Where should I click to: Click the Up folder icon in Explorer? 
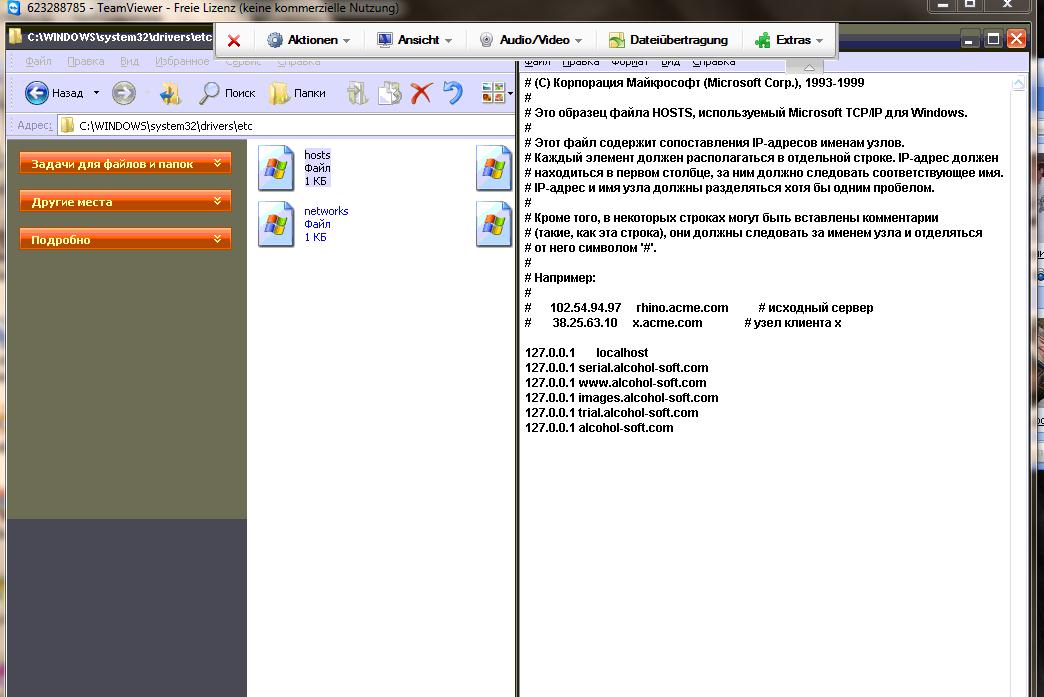pos(170,93)
